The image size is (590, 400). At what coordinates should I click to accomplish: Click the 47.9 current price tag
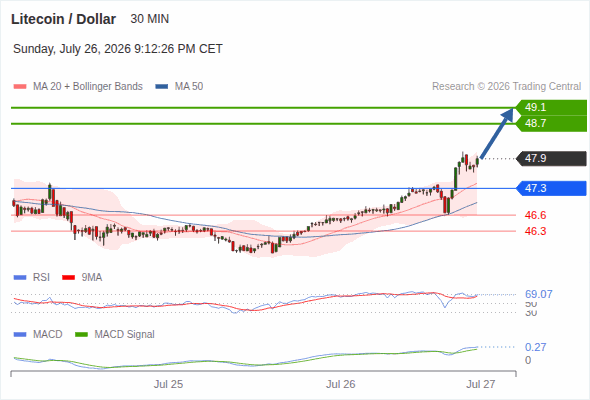coord(551,158)
